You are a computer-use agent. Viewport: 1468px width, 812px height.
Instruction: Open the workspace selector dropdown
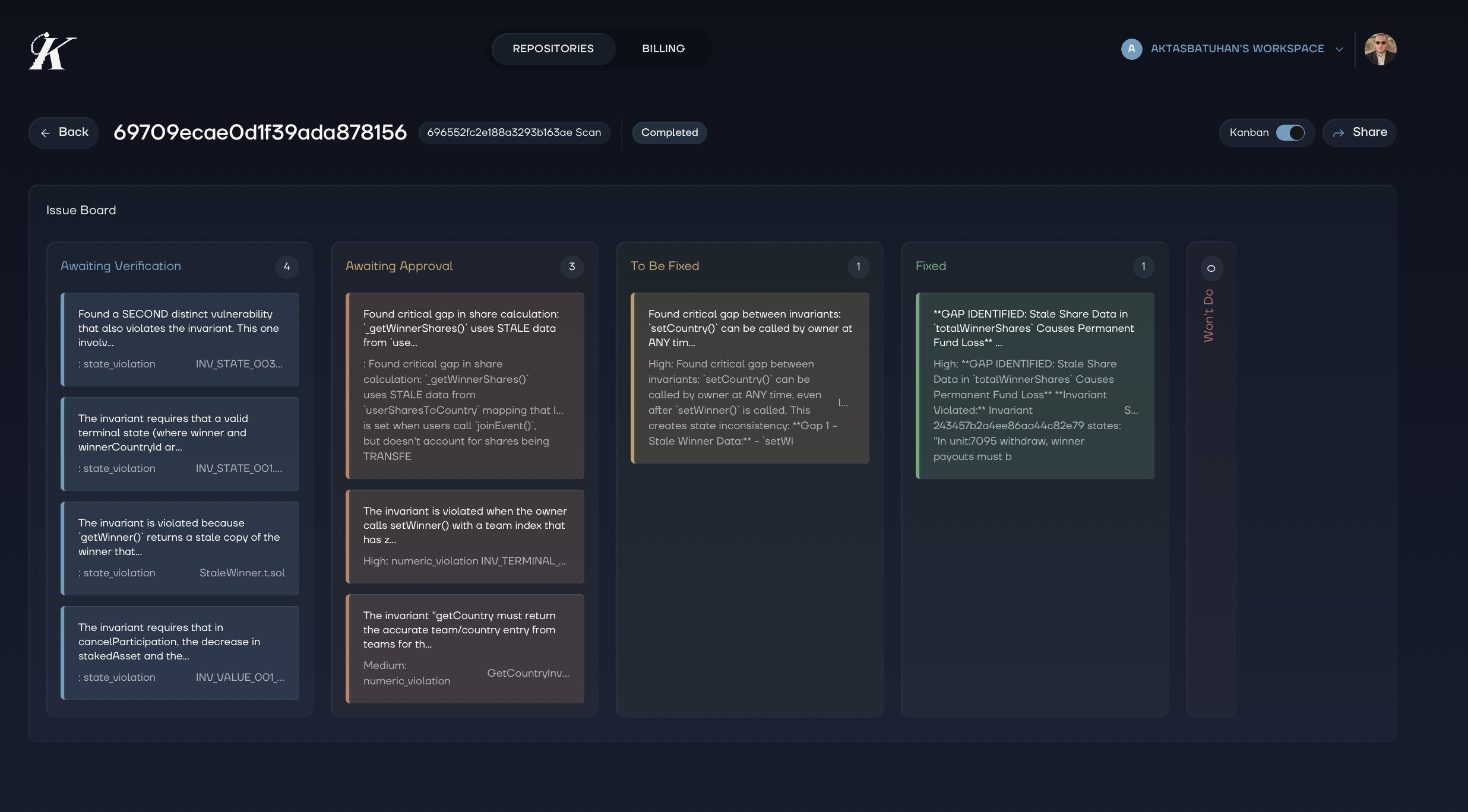[1338, 49]
